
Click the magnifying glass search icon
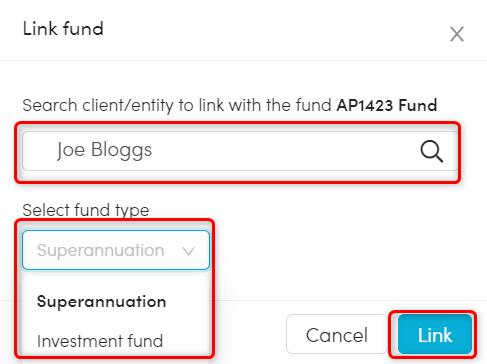(432, 151)
